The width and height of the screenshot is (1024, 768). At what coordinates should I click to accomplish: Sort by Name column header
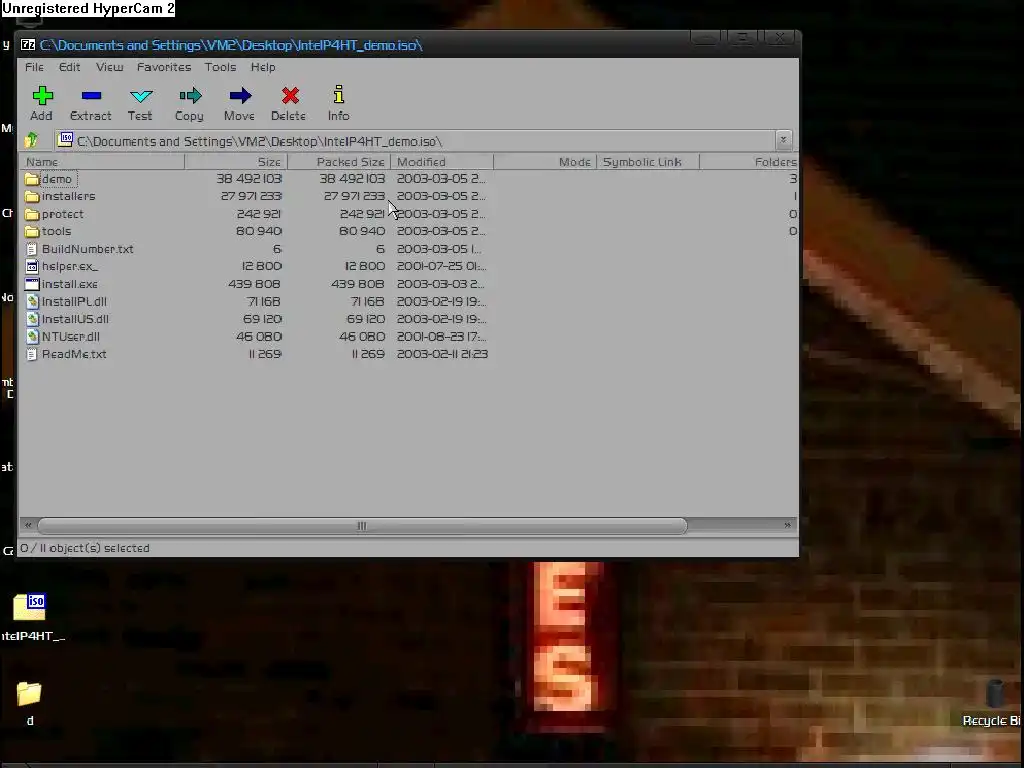click(x=103, y=162)
